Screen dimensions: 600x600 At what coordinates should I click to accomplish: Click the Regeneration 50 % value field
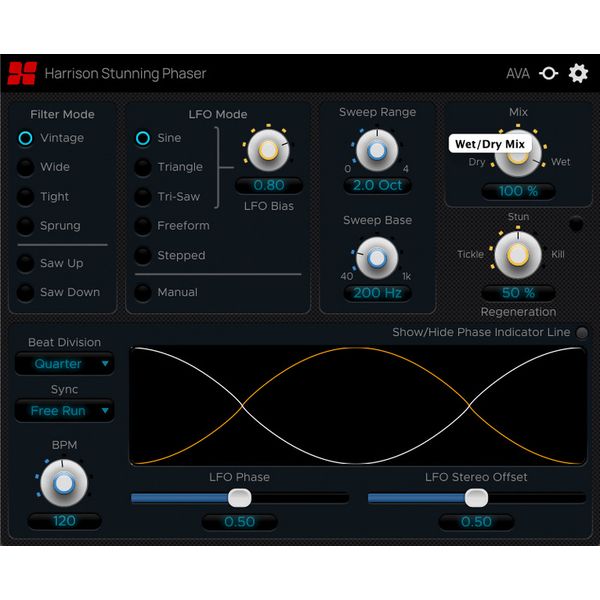(518, 293)
